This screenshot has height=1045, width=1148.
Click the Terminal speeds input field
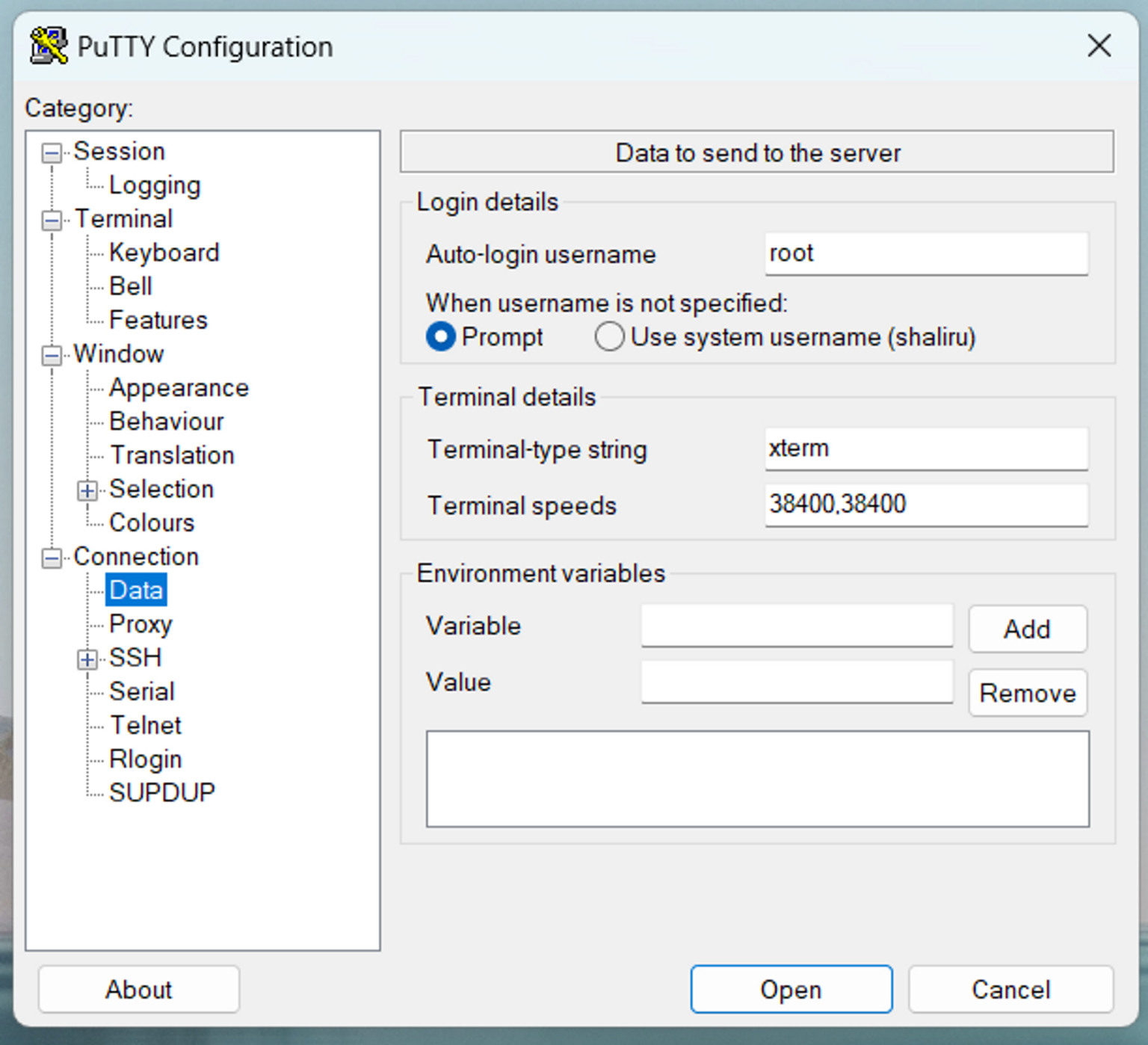[x=925, y=505]
